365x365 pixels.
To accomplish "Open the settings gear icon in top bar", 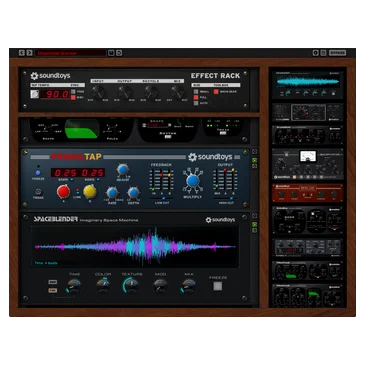I will point(315,53).
